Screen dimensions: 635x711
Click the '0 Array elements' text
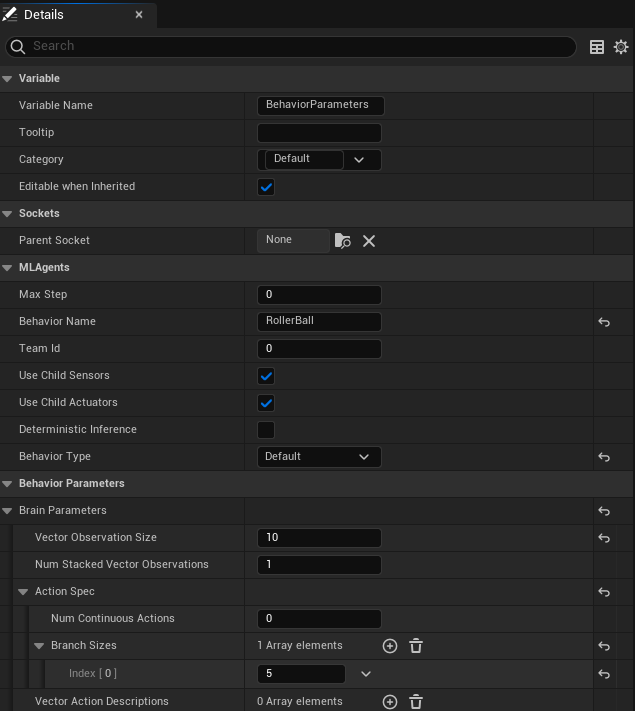(x=299, y=701)
